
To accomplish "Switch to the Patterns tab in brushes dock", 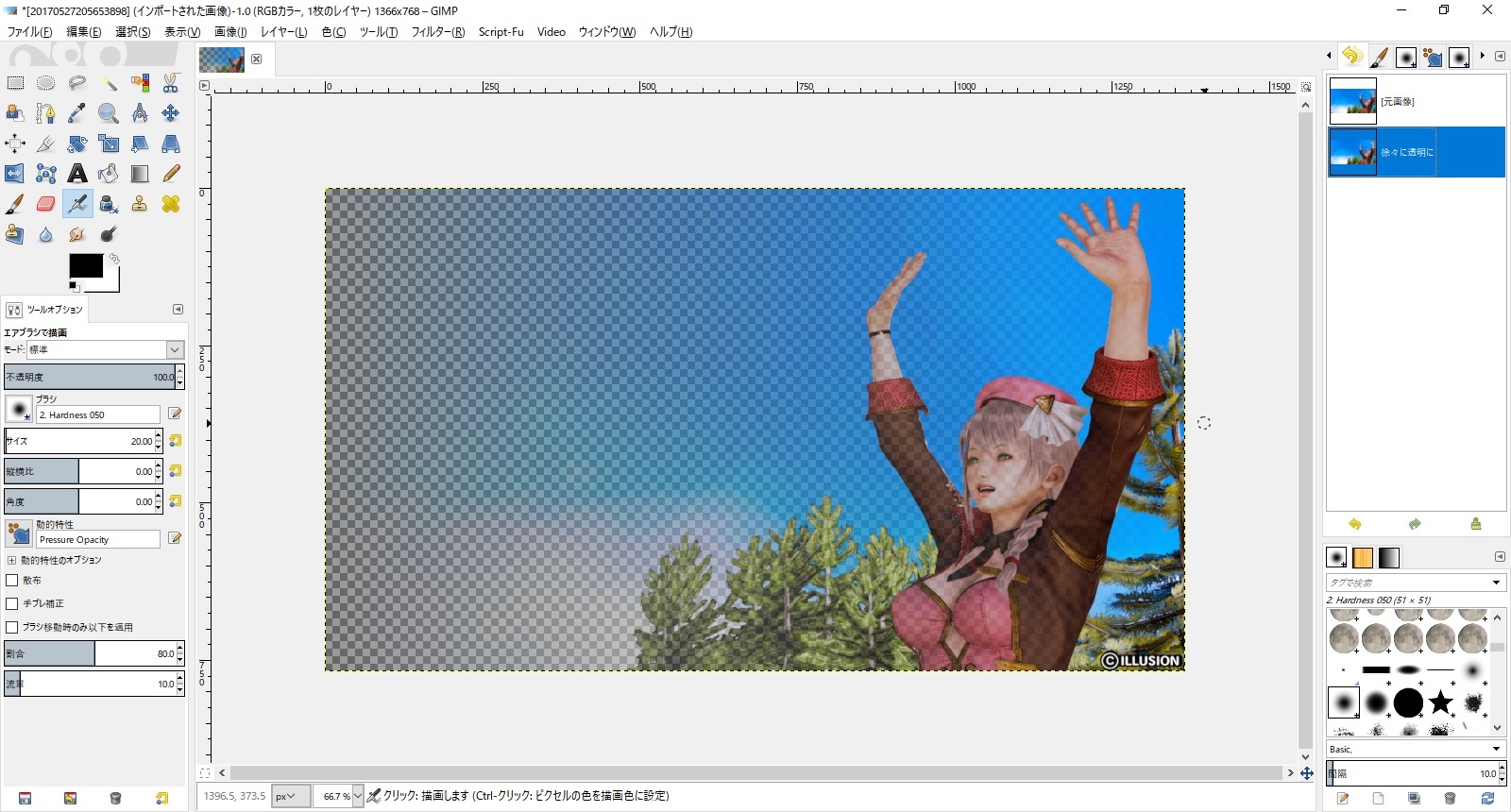I will 1363,557.
